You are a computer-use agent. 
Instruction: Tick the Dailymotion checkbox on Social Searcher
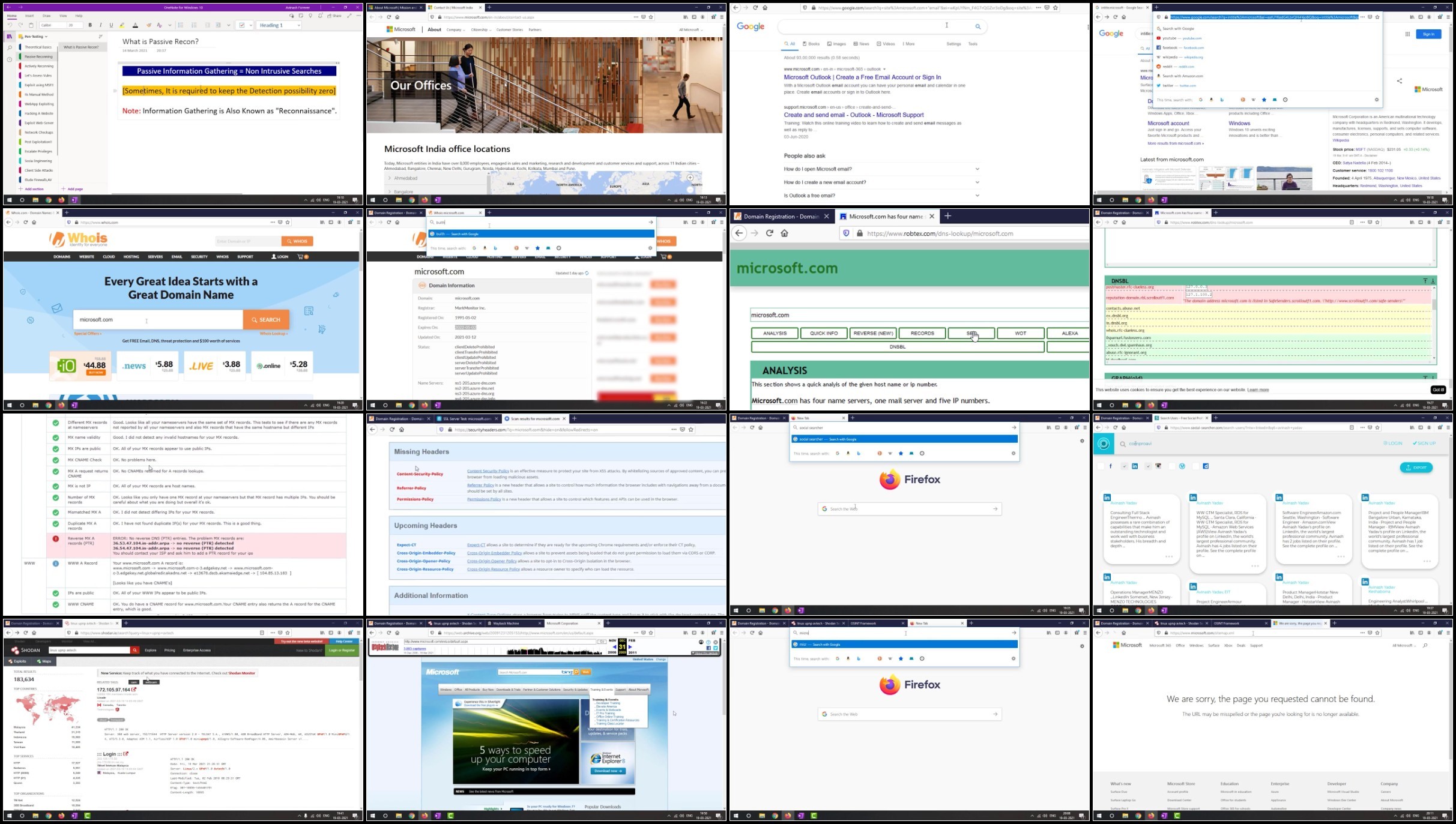(1195, 466)
